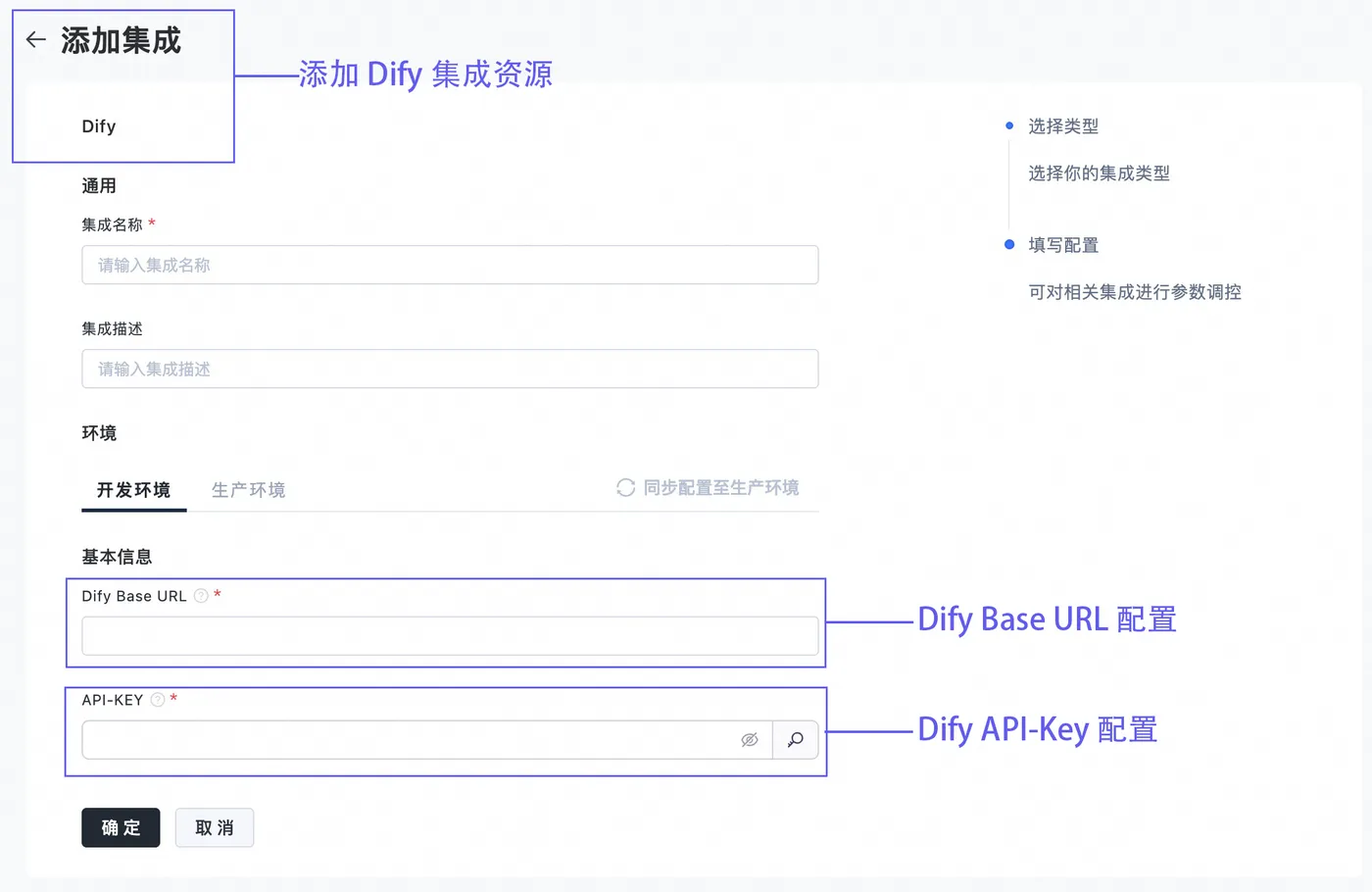Select the 选择类型 step label
Image resolution: width=1372 pixels, height=892 pixels.
click(1063, 126)
